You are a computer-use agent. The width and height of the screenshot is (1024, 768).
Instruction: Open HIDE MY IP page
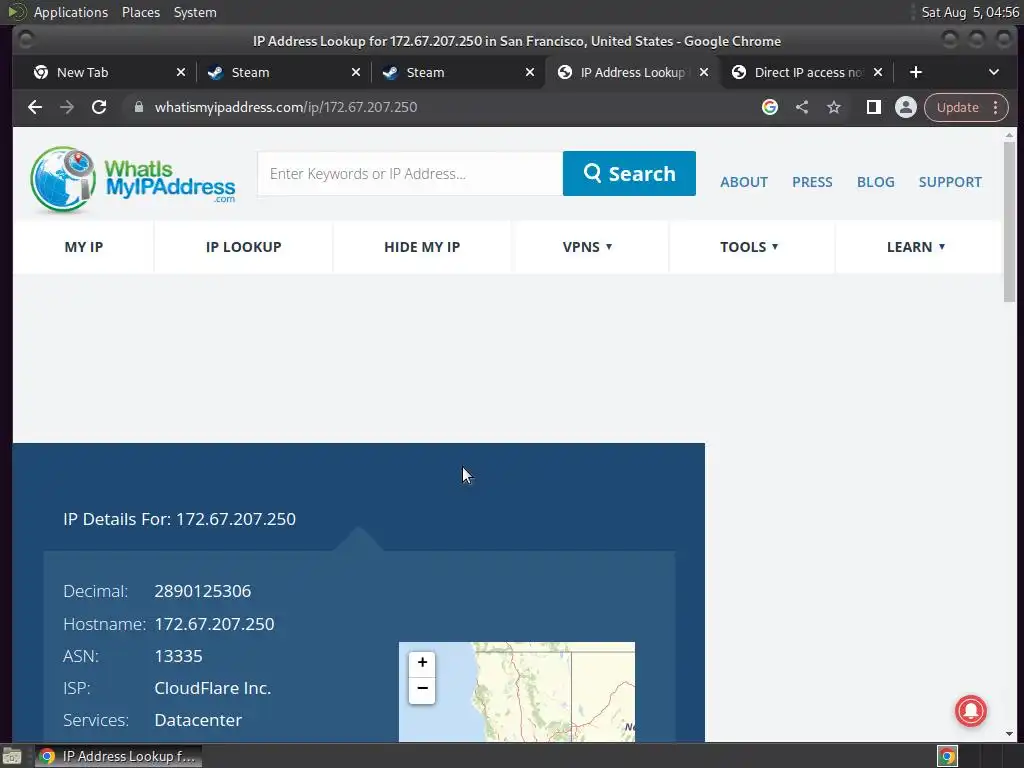click(x=422, y=247)
